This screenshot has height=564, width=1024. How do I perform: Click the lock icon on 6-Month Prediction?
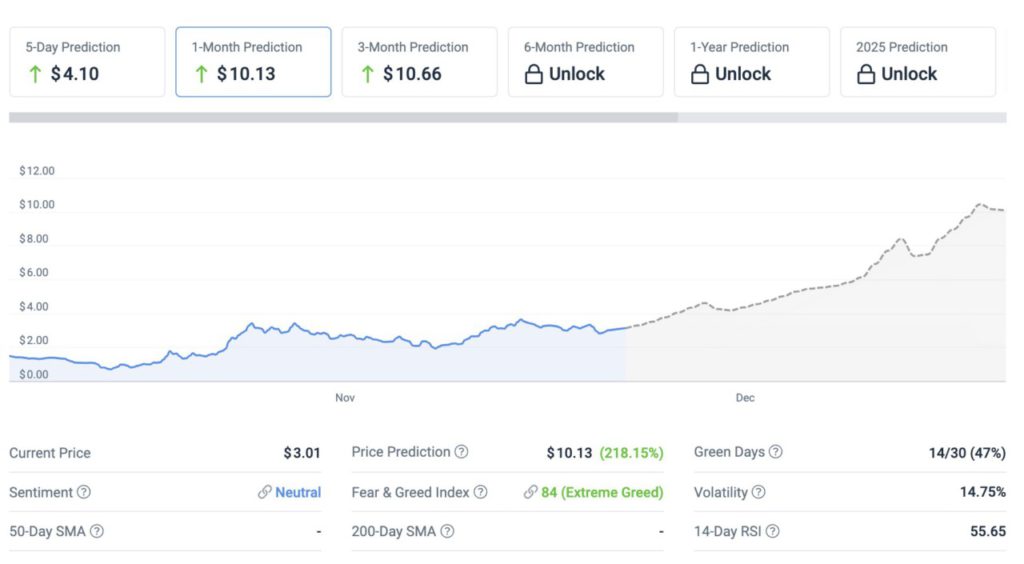[x=534, y=74]
